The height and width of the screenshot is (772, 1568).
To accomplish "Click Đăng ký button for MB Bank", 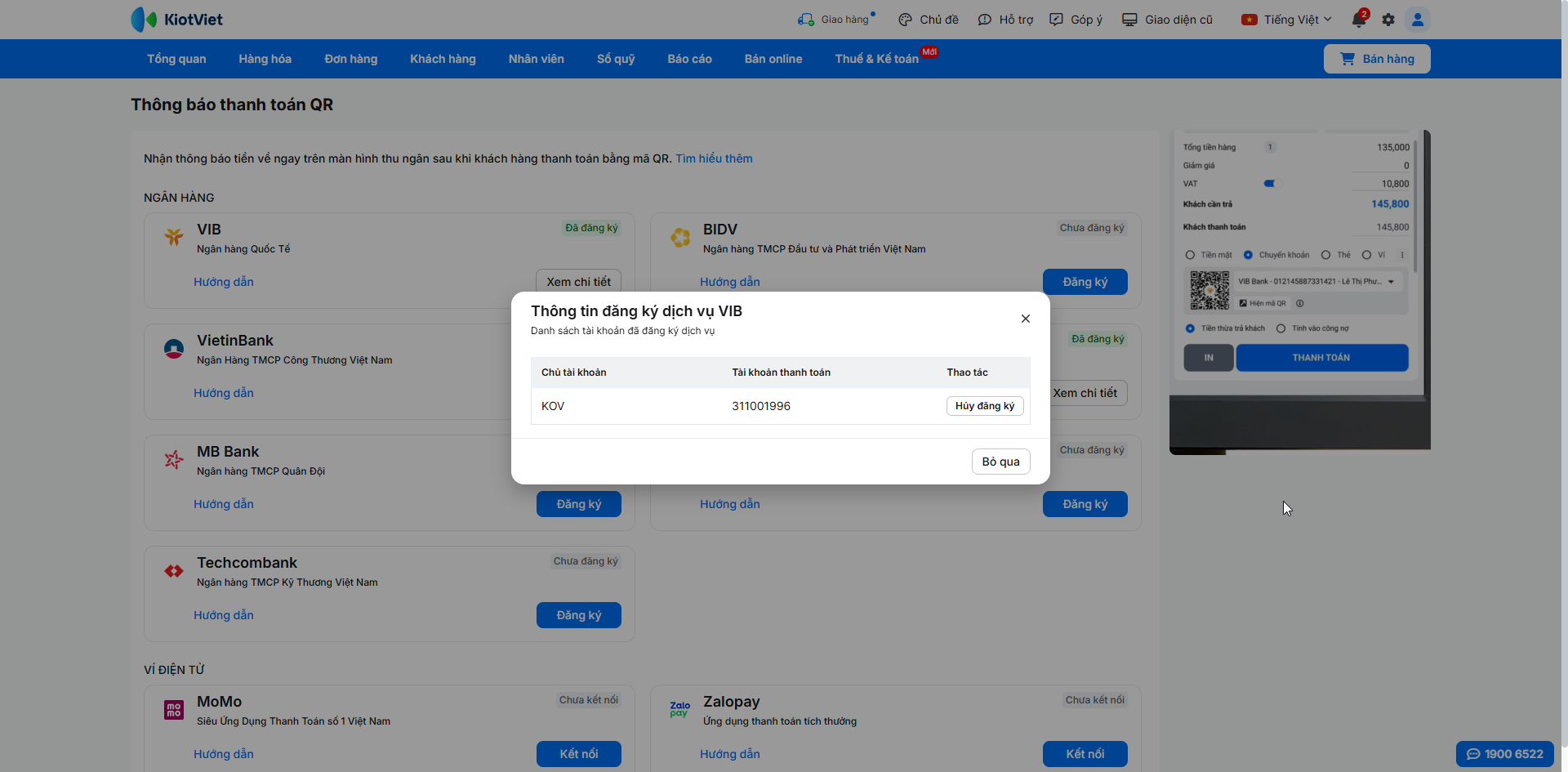I will [579, 504].
